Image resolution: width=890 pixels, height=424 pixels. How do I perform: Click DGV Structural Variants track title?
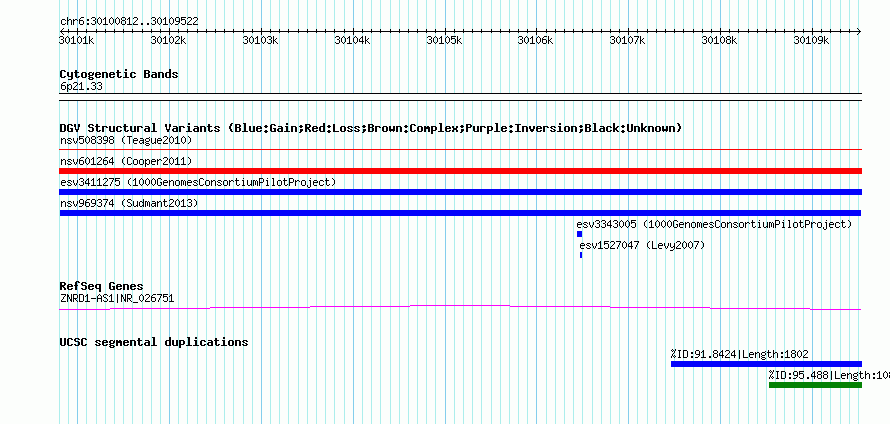coord(371,128)
